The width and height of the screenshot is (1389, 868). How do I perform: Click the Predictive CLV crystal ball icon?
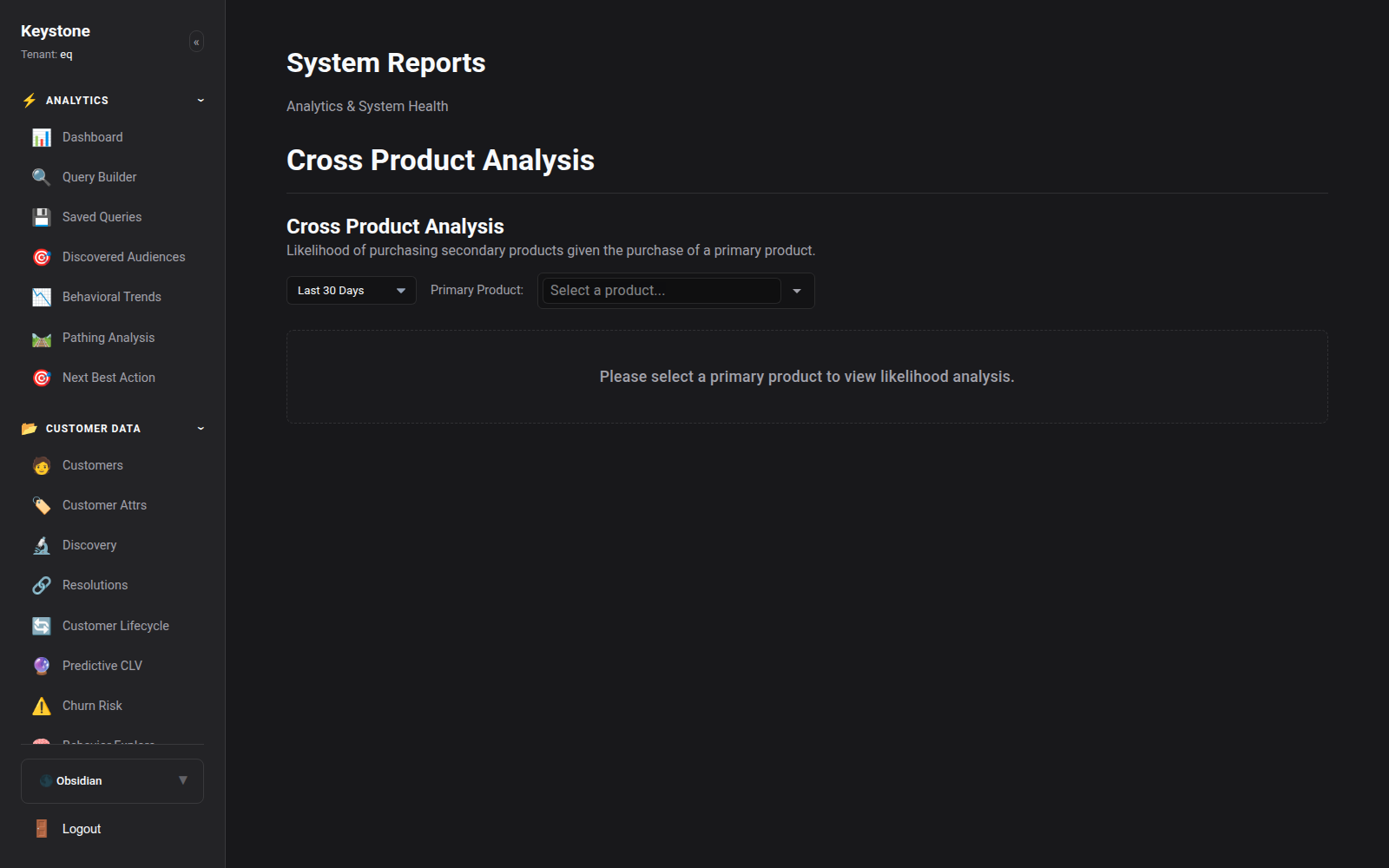point(42,666)
